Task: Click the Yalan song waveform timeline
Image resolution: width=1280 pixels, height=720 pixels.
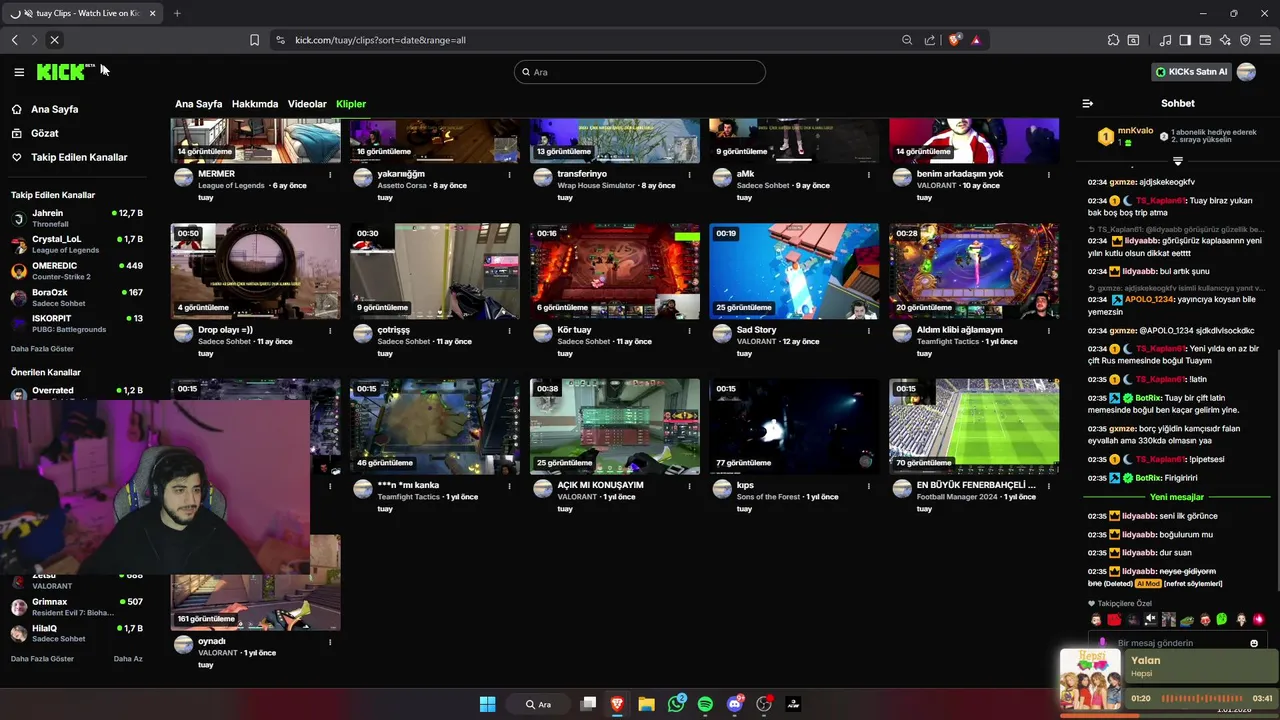Action: click(1200, 698)
